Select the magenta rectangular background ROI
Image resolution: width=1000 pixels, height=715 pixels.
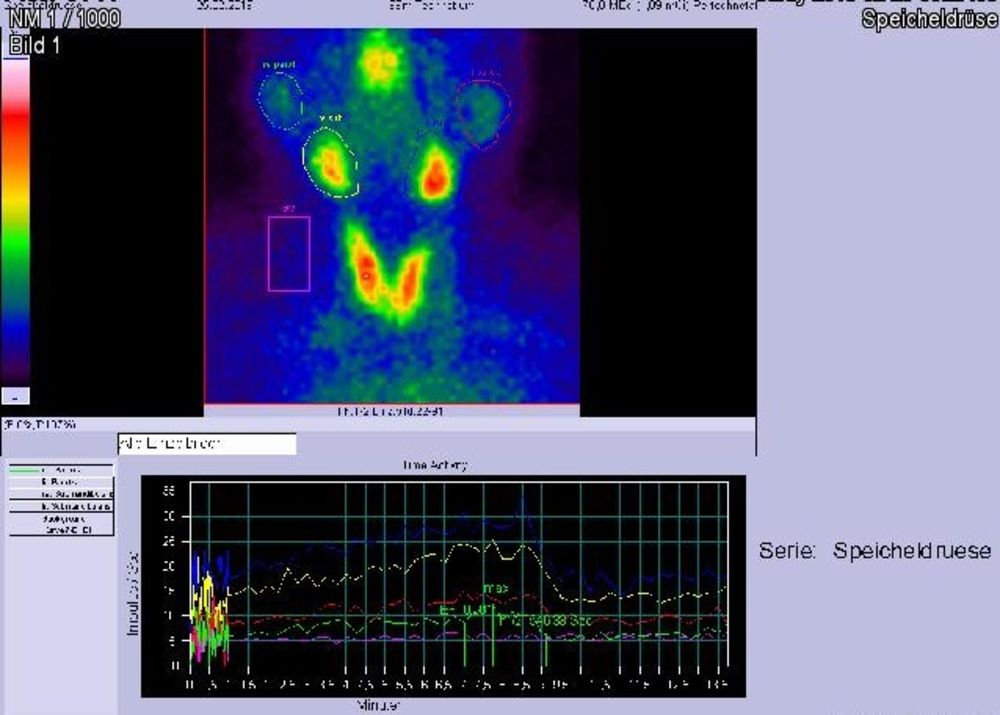(x=289, y=253)
